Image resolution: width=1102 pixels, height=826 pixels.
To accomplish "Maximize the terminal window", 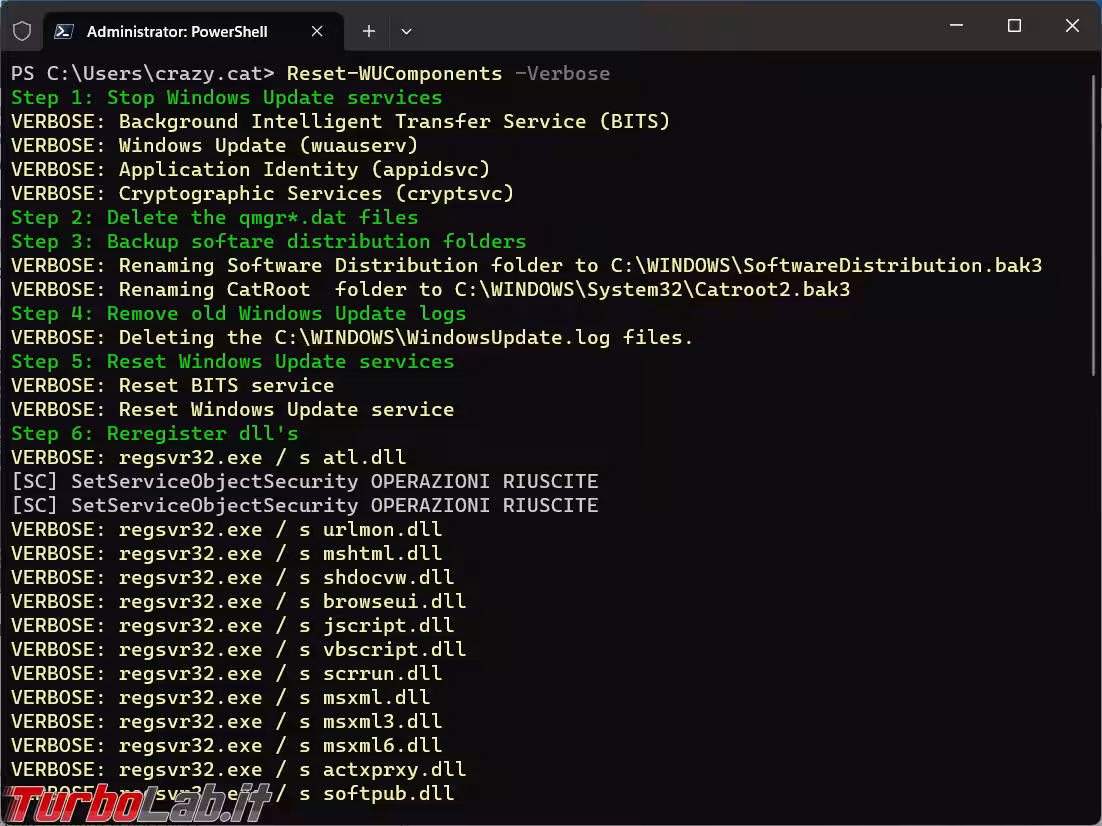I will pos(1014,27).
